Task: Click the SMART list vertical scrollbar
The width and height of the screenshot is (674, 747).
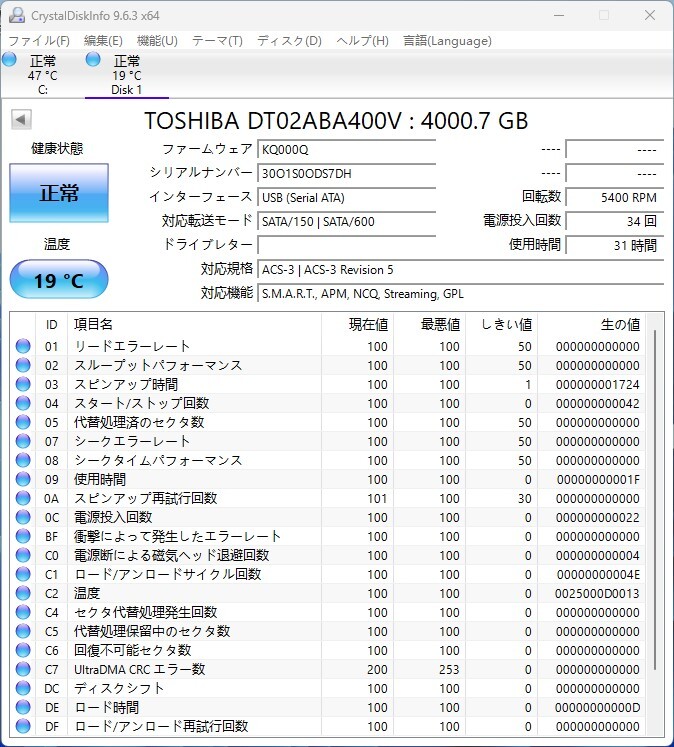Action: click(x=655, y=499)
